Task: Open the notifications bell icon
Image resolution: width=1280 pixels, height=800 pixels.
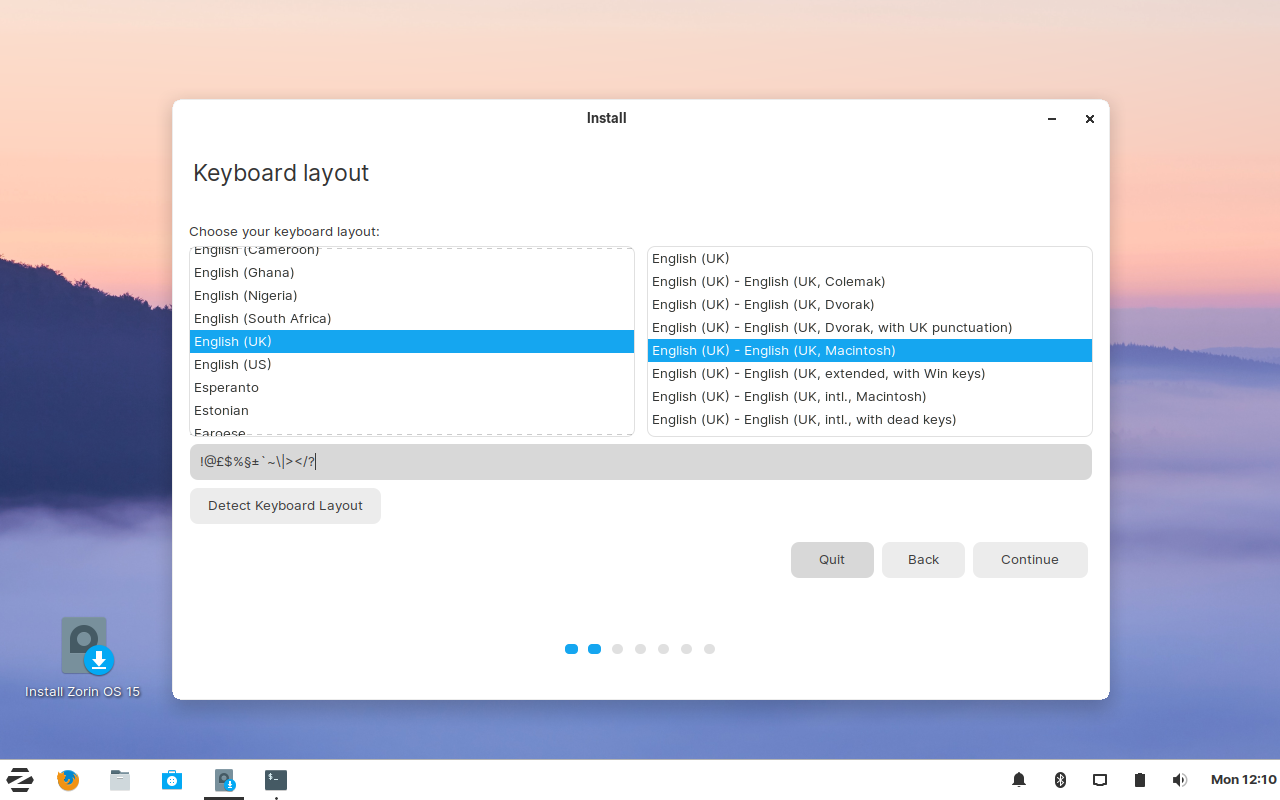Action: tap(1019, 780)
